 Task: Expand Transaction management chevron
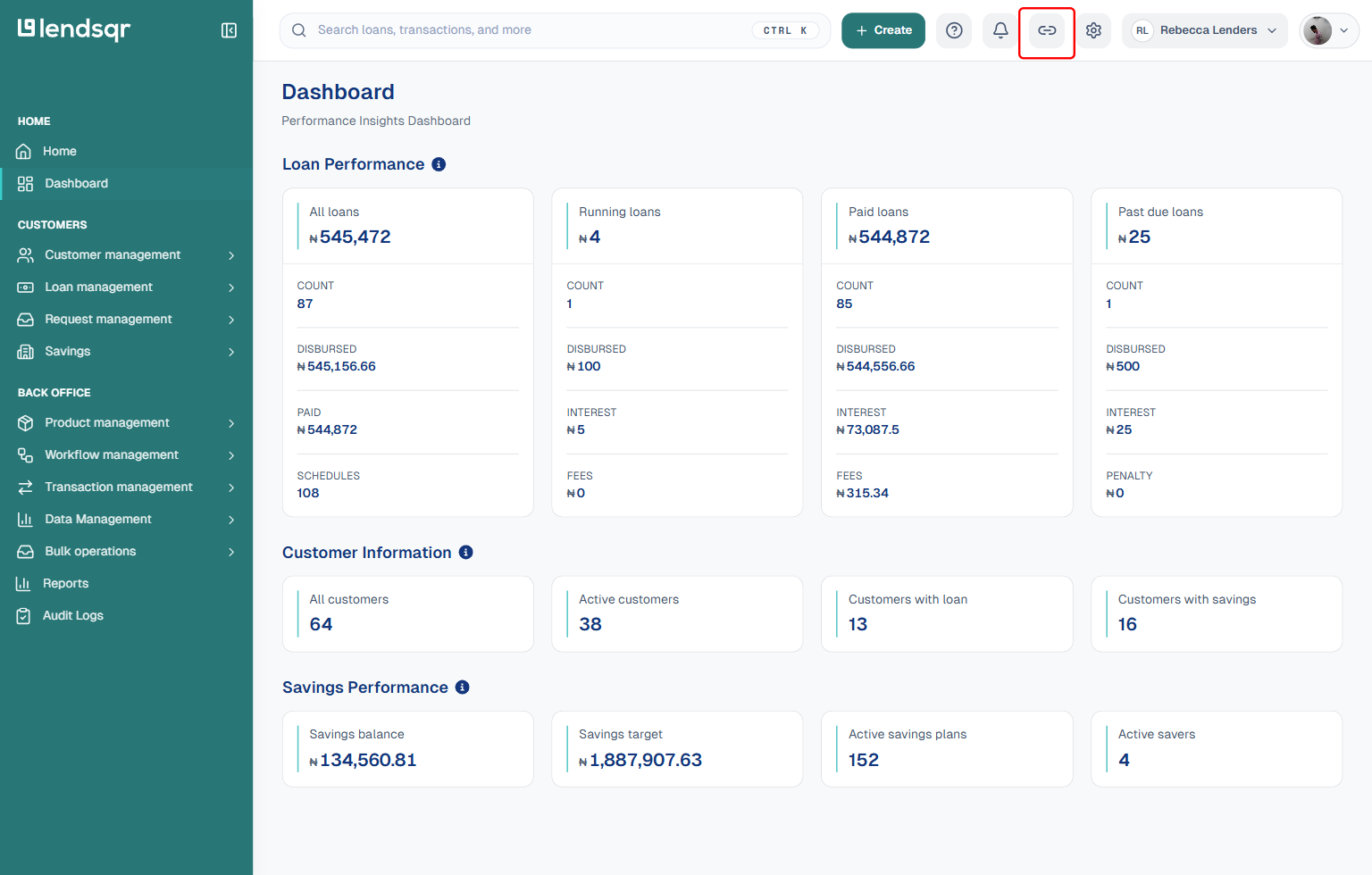[x=231, y=487]
